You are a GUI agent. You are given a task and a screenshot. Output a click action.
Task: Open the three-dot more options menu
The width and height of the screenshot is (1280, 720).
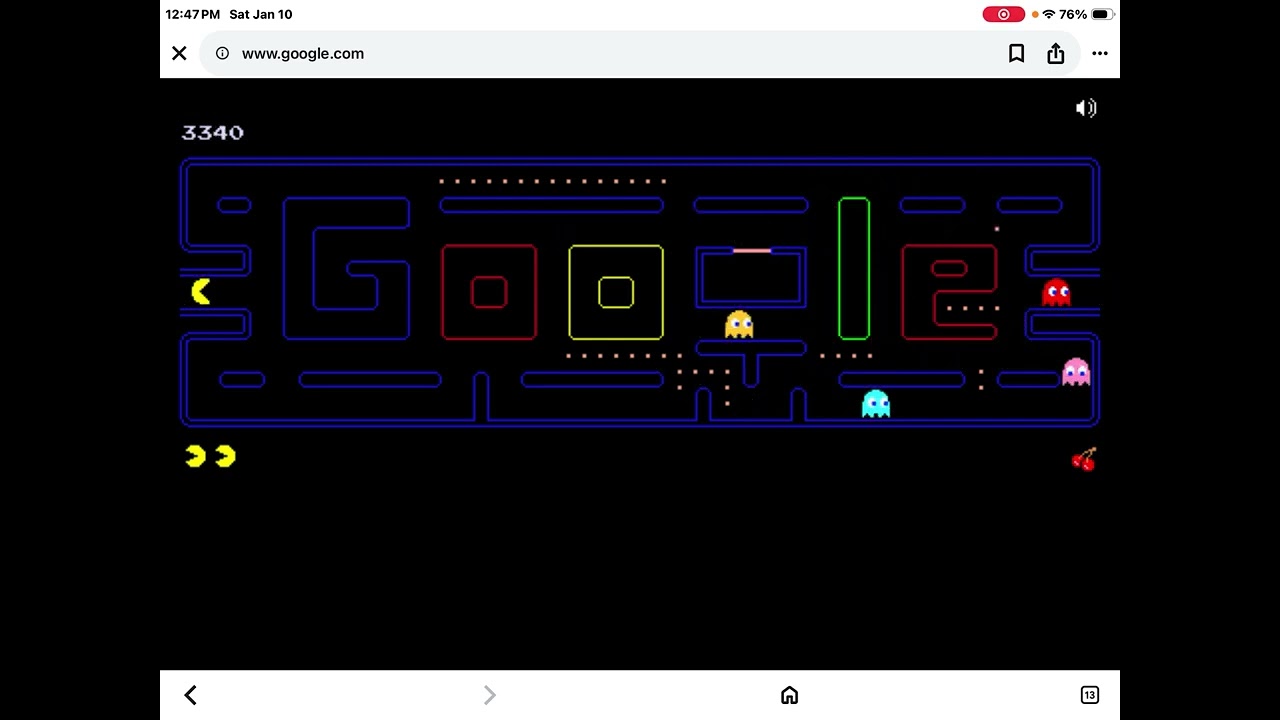(x=1100, y=54)
